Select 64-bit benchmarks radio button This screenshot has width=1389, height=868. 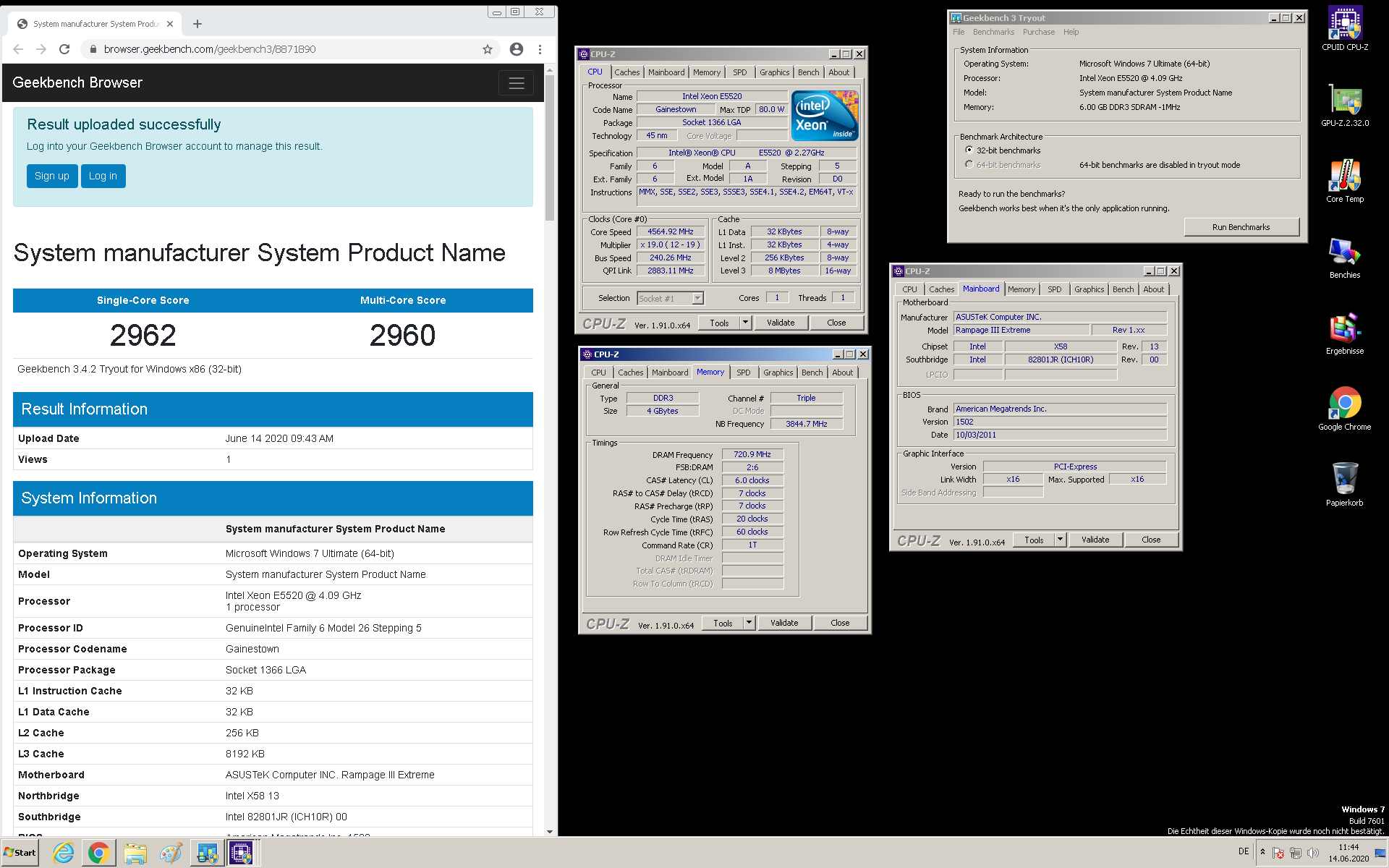969,164
